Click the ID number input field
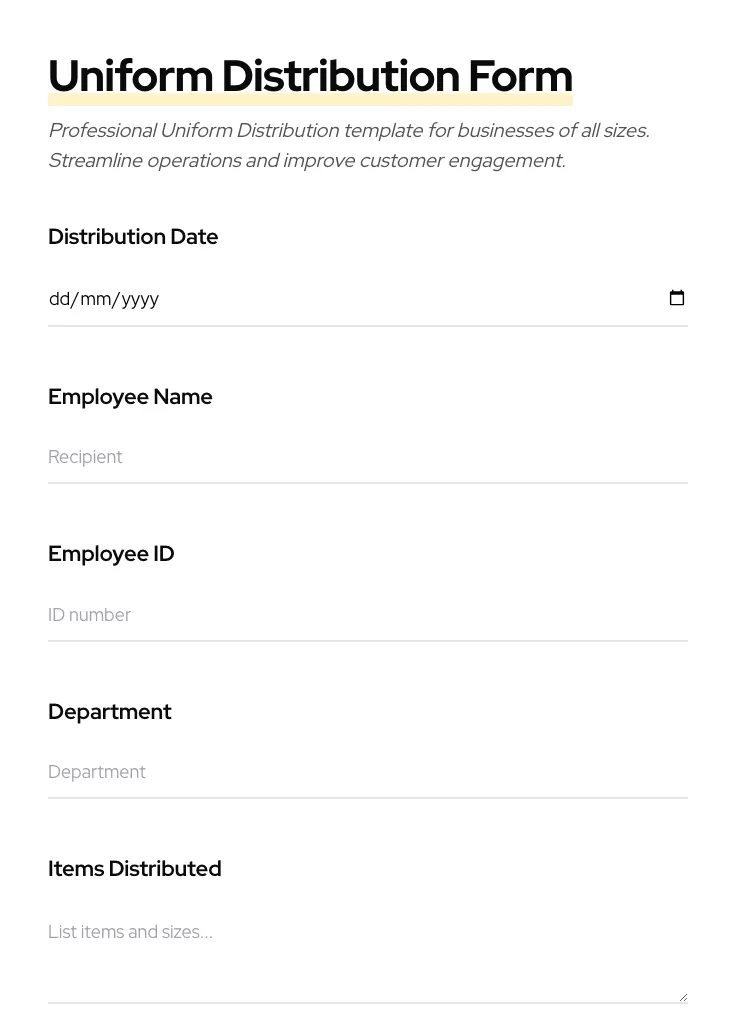 [367, 615]
